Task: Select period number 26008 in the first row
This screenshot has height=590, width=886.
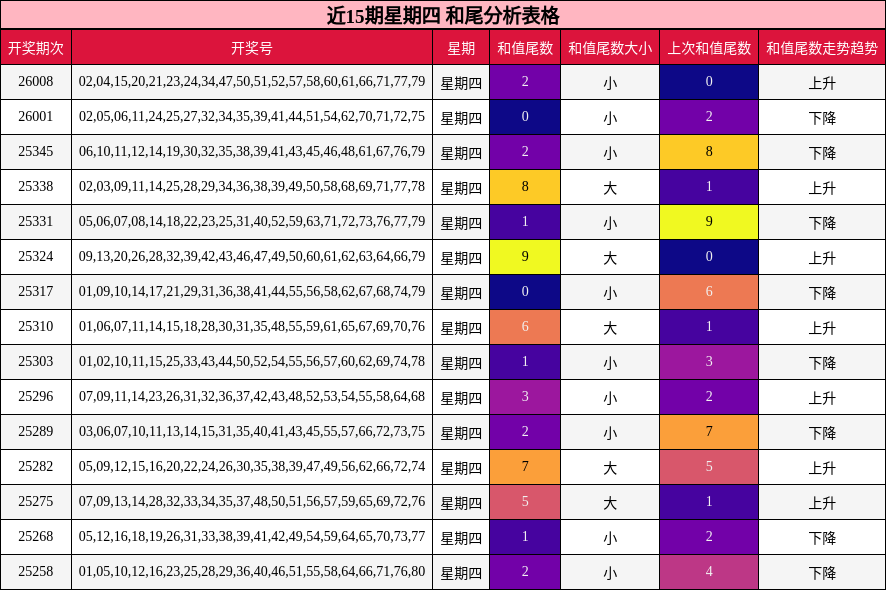Action: click(x=38, y=81)
